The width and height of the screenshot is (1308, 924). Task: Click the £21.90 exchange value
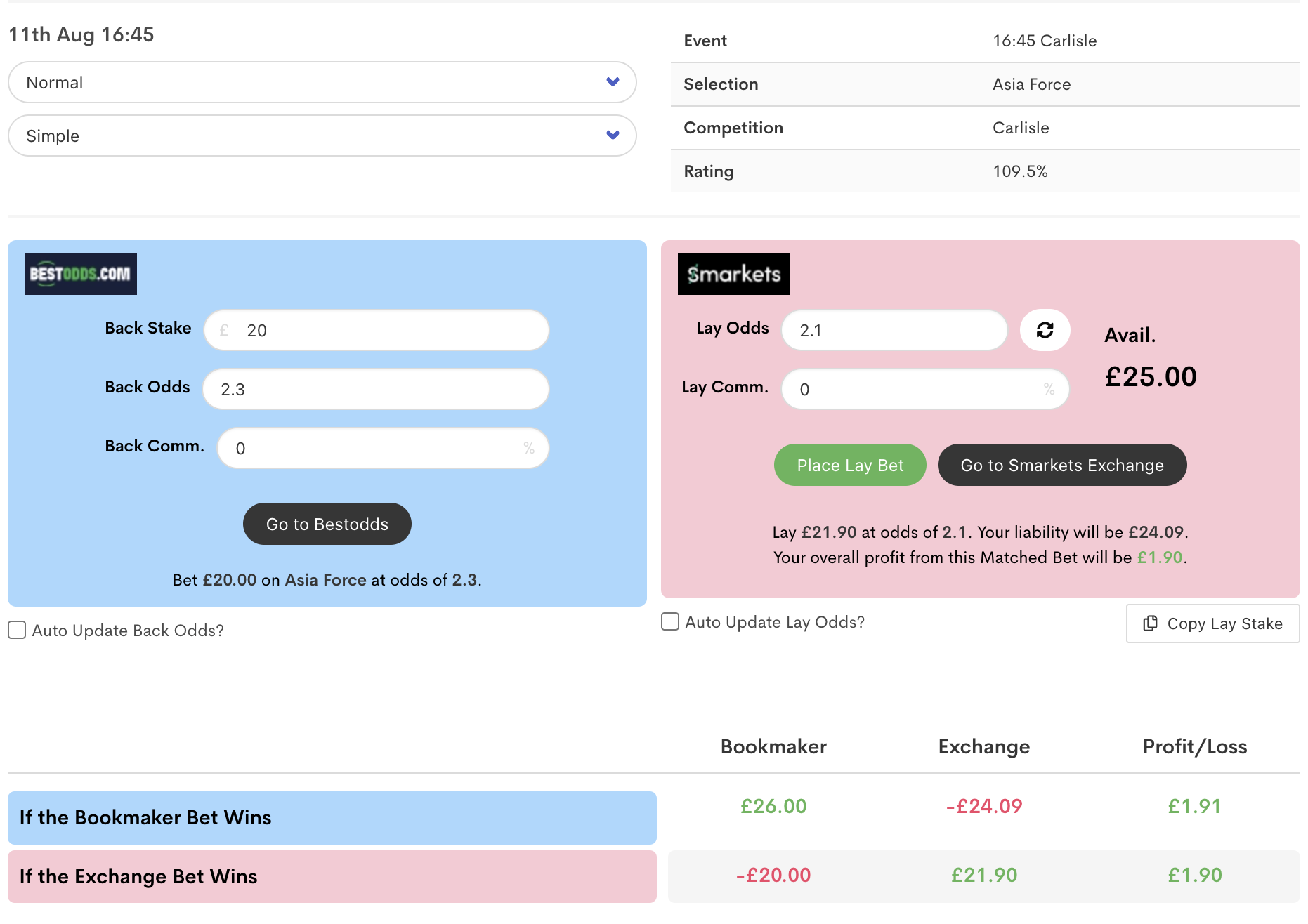point(984,875)
